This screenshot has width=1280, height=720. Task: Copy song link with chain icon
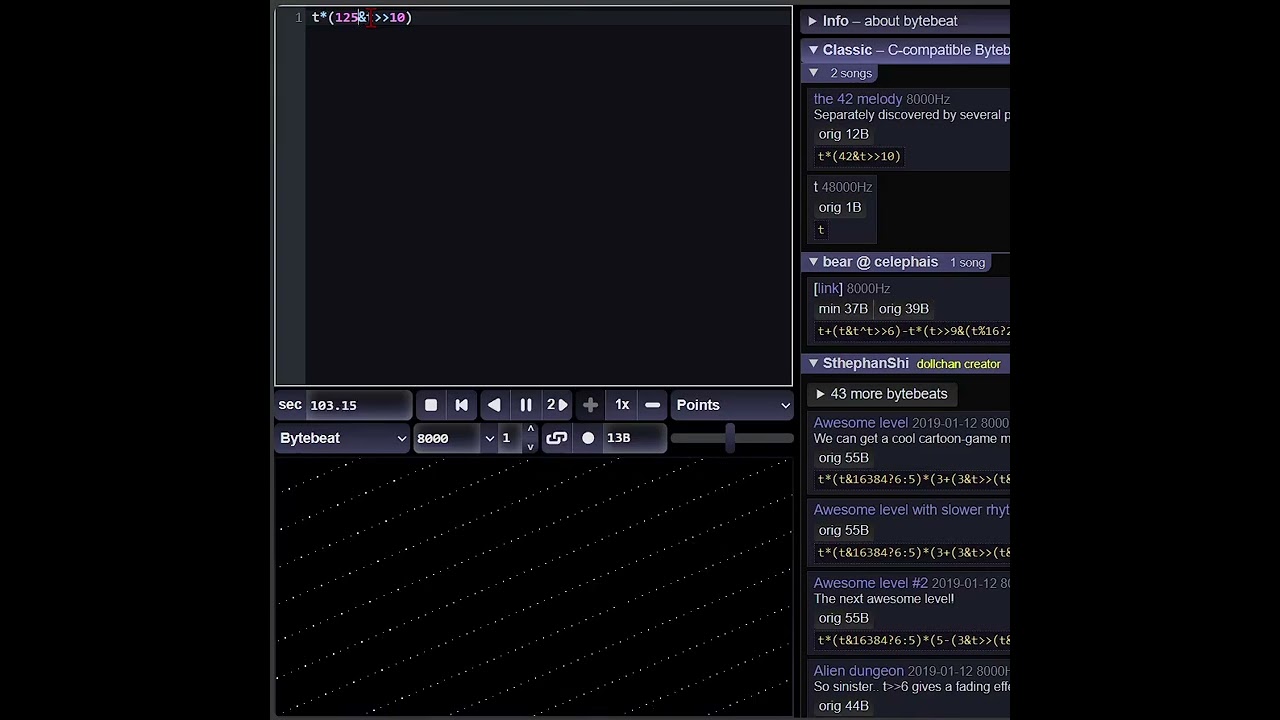tap(557, 438)
